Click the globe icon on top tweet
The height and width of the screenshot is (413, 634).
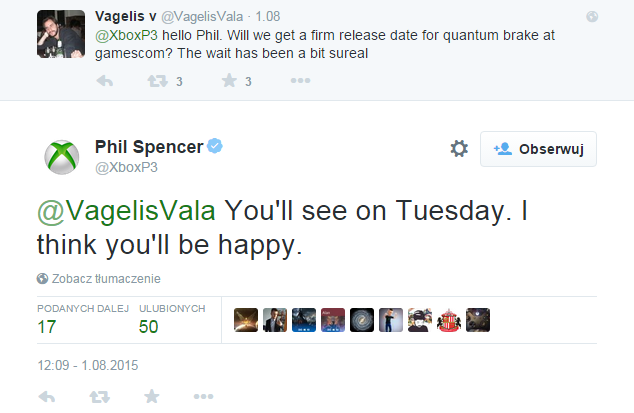click(x=593, y=16)
